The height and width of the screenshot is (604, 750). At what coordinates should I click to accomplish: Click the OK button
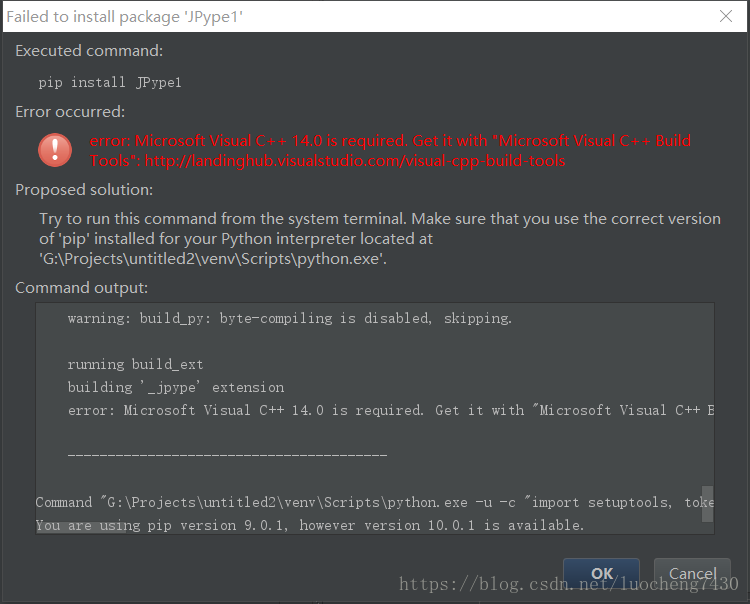click(601, 573)
